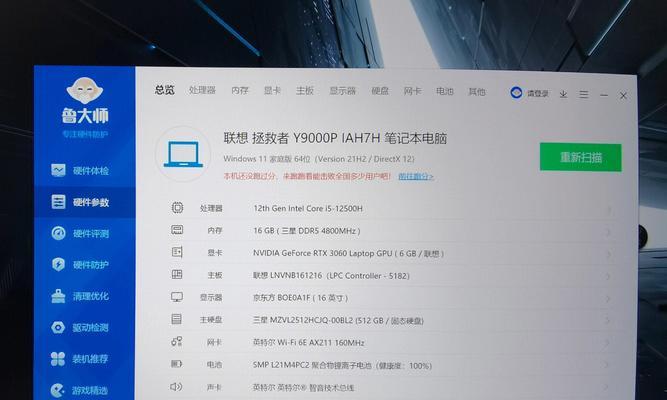Open 硬件评测 benchmark section

(80, 234)
